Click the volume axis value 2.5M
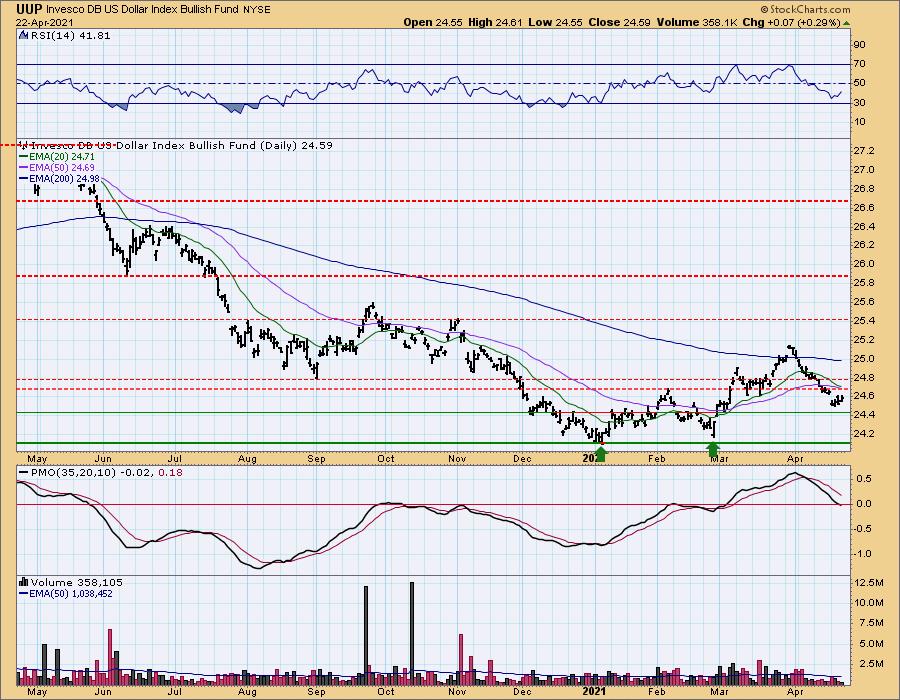This screenshot has height=700, width=900. pos(871,664)
